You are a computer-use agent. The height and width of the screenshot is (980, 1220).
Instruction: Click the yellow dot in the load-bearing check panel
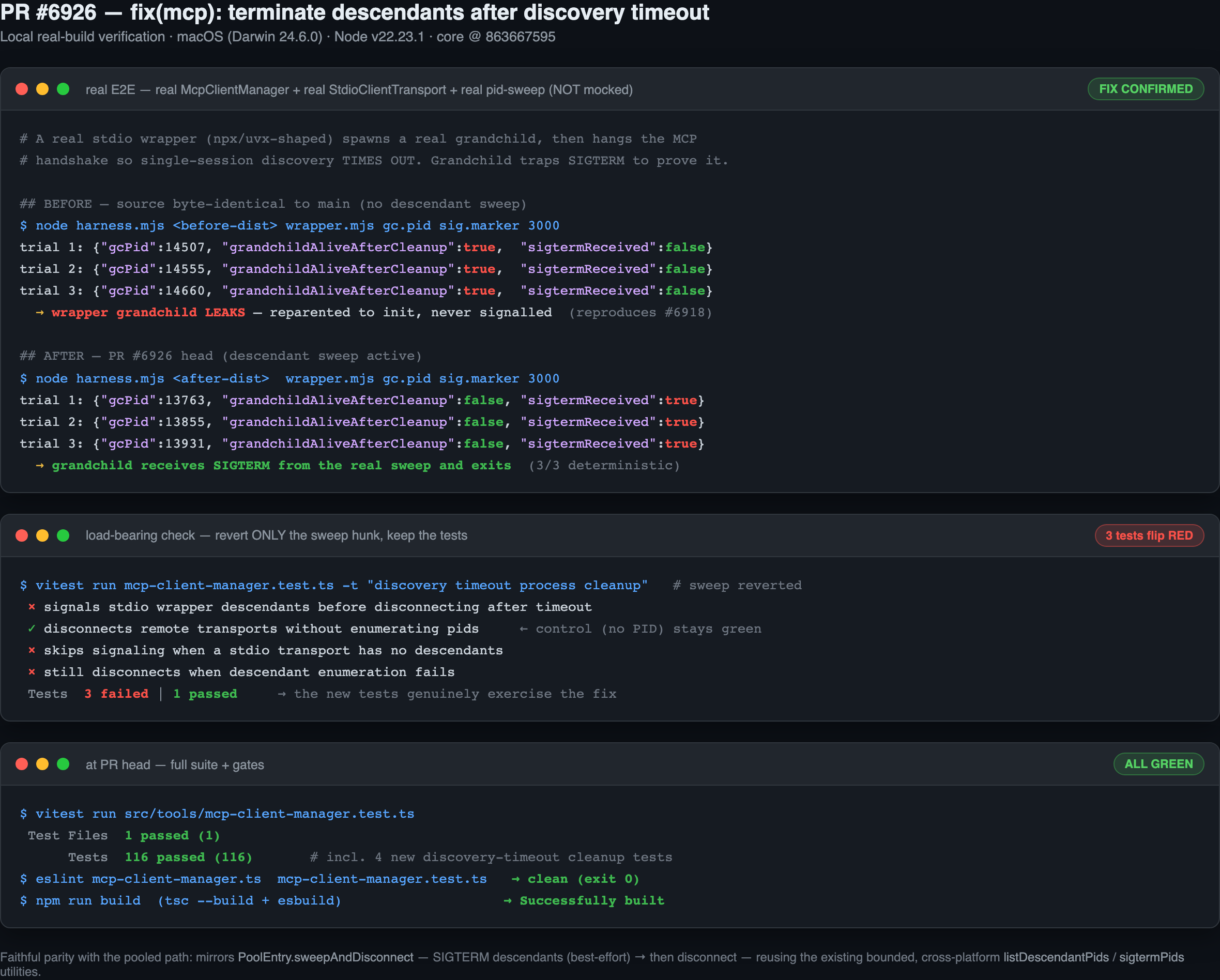point(42,535)
